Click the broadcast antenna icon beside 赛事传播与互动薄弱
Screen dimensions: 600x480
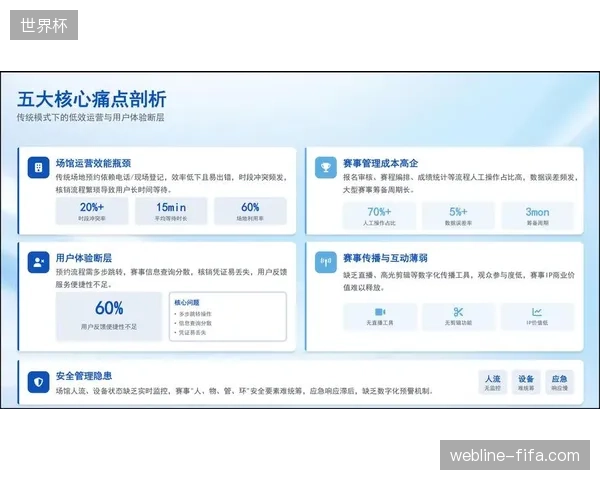tap(326, 262)
